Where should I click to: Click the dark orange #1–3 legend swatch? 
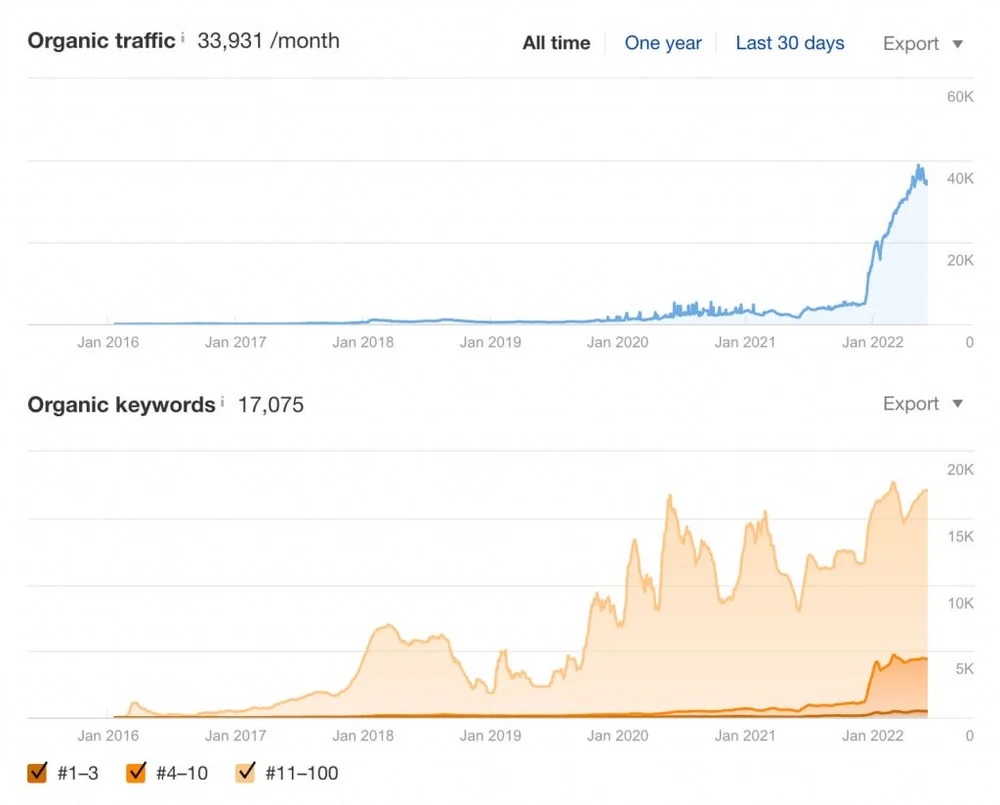click(37, 772)
